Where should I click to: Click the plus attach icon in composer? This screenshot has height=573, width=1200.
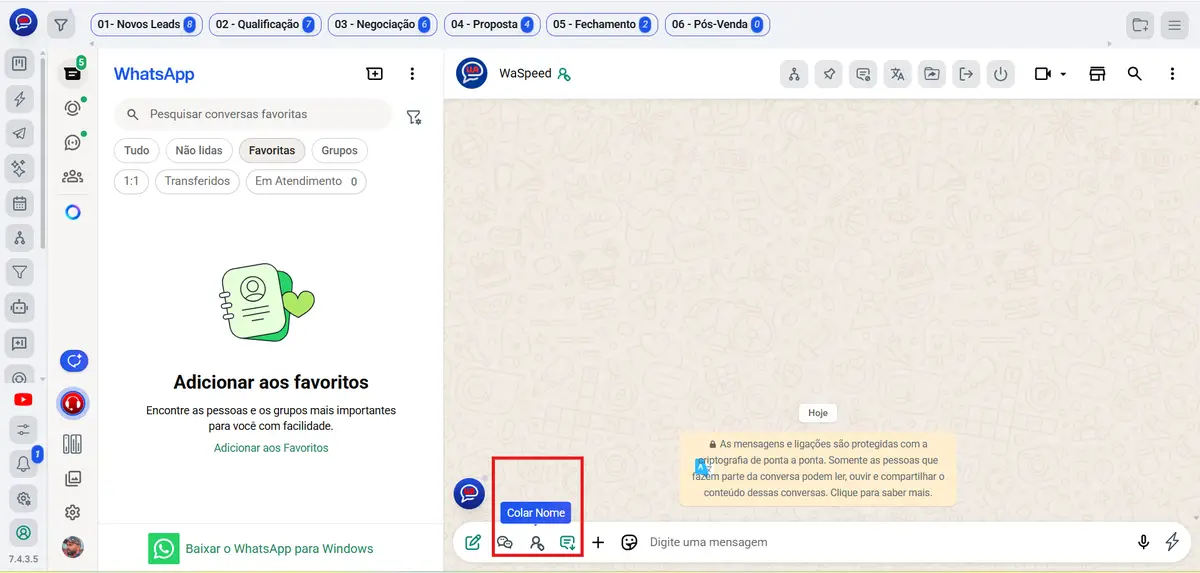pos(598,543)
